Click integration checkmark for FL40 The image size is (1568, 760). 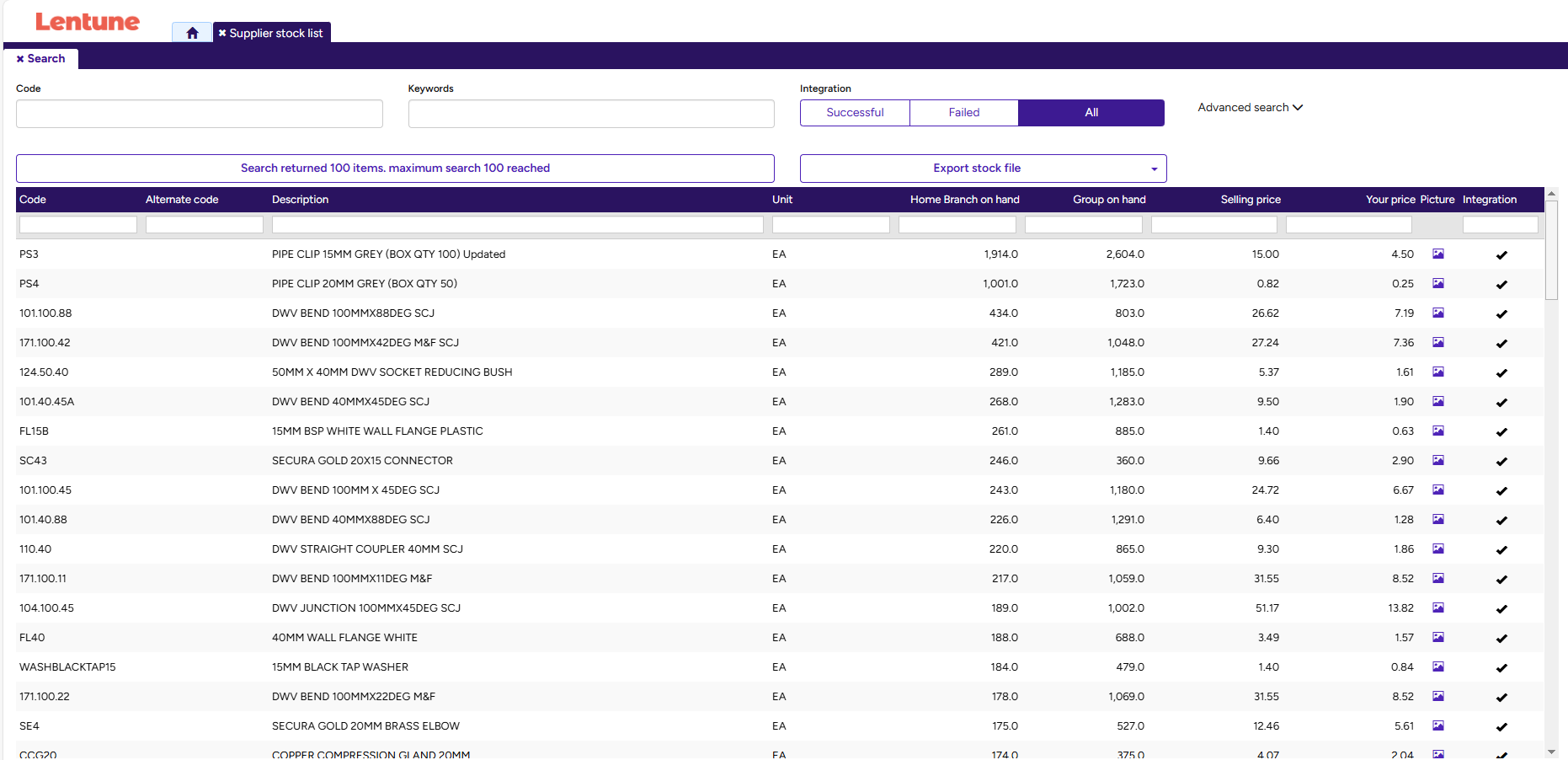[x=1501, y=639]
